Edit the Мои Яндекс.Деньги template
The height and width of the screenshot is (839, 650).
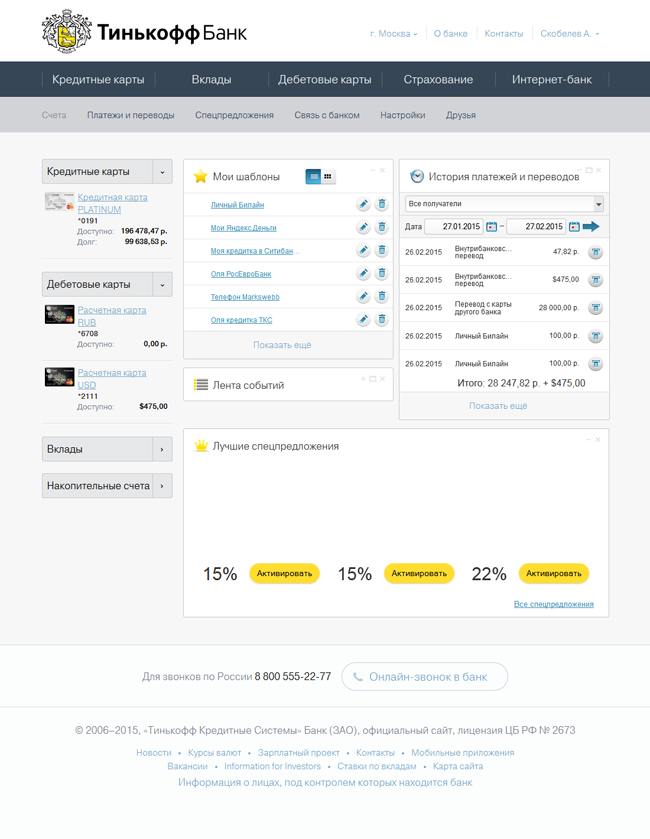point(363,227)
